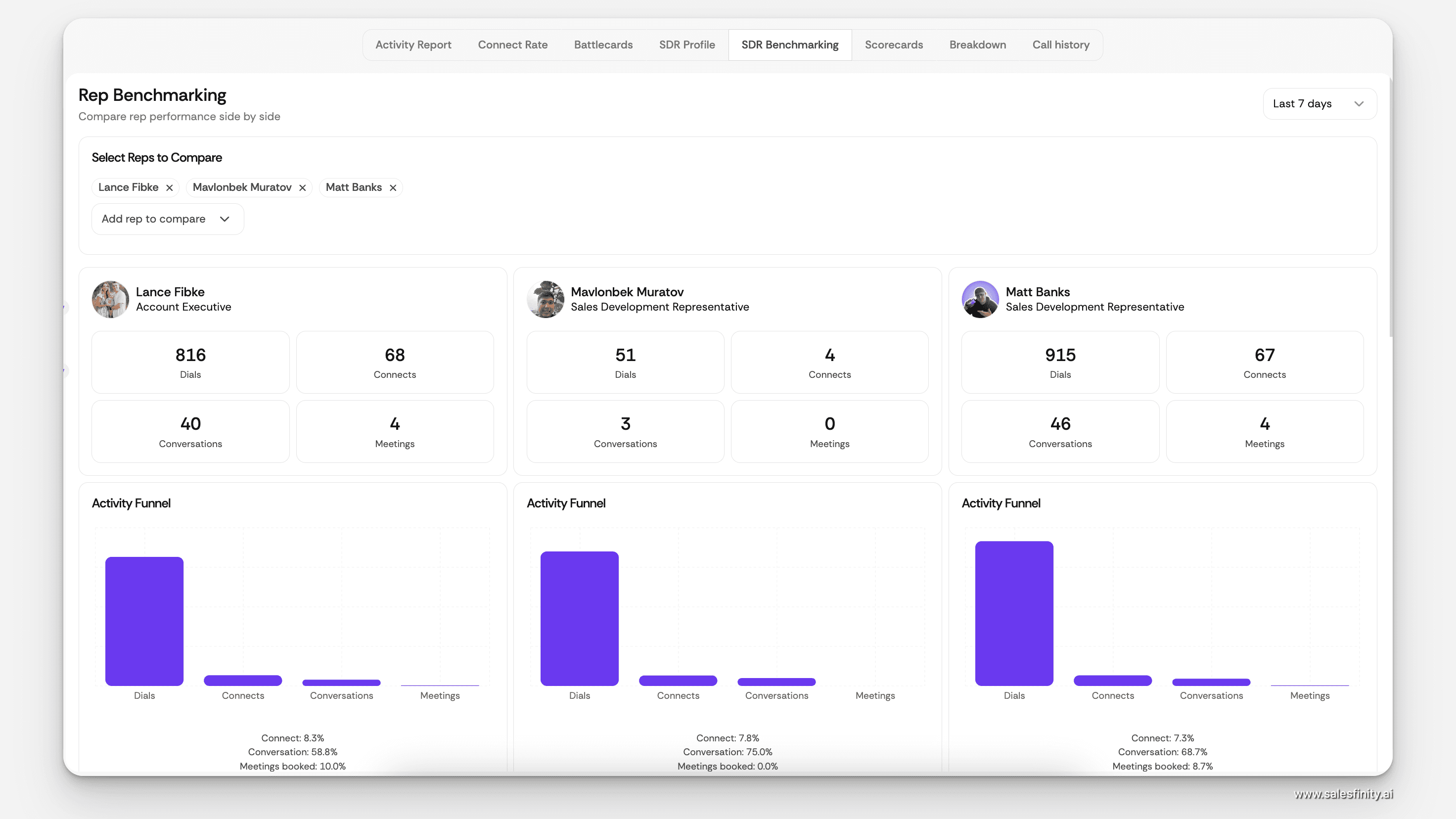Click Matt Banks' 915 Dials stat card
The height and width of the screenshot is (819, 1456).
(x=1060, y=362)
